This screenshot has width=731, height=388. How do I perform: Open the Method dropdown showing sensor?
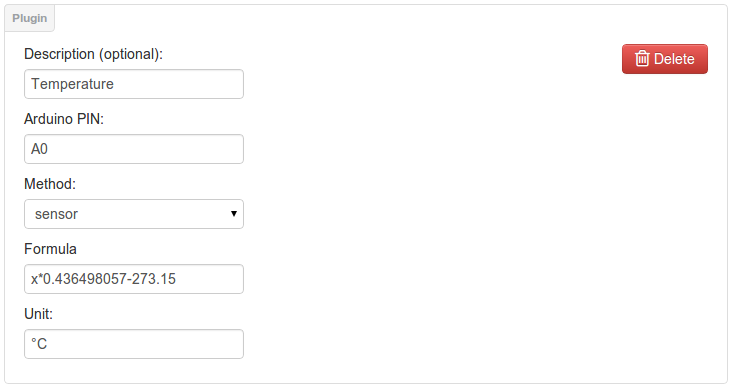[134, 214]
